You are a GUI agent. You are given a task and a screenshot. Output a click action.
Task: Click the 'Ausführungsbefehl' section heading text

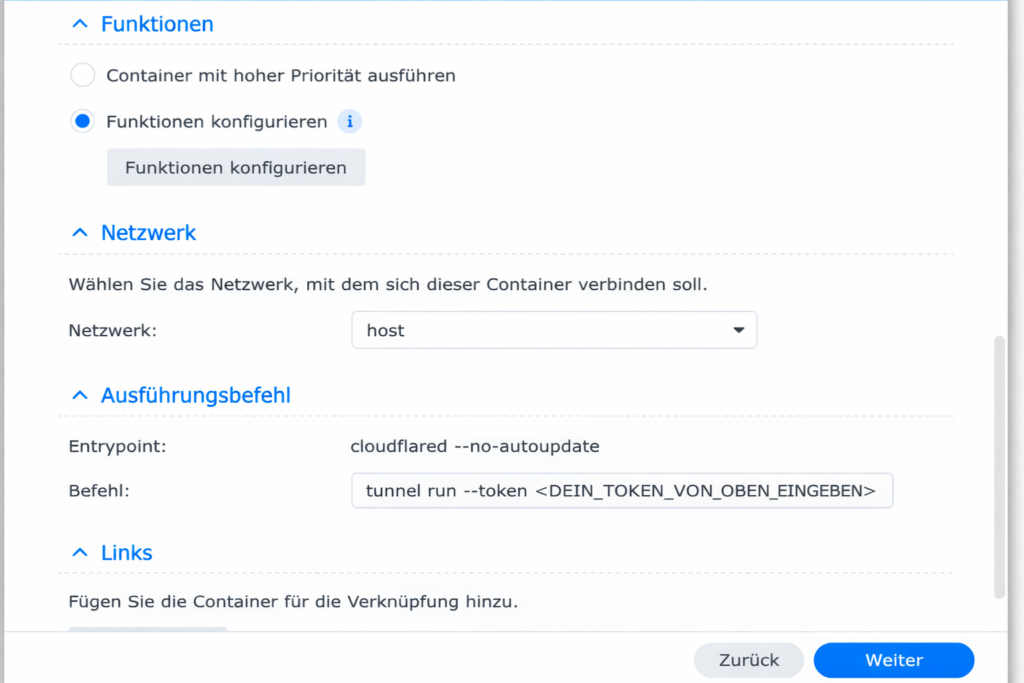(195, 396)
